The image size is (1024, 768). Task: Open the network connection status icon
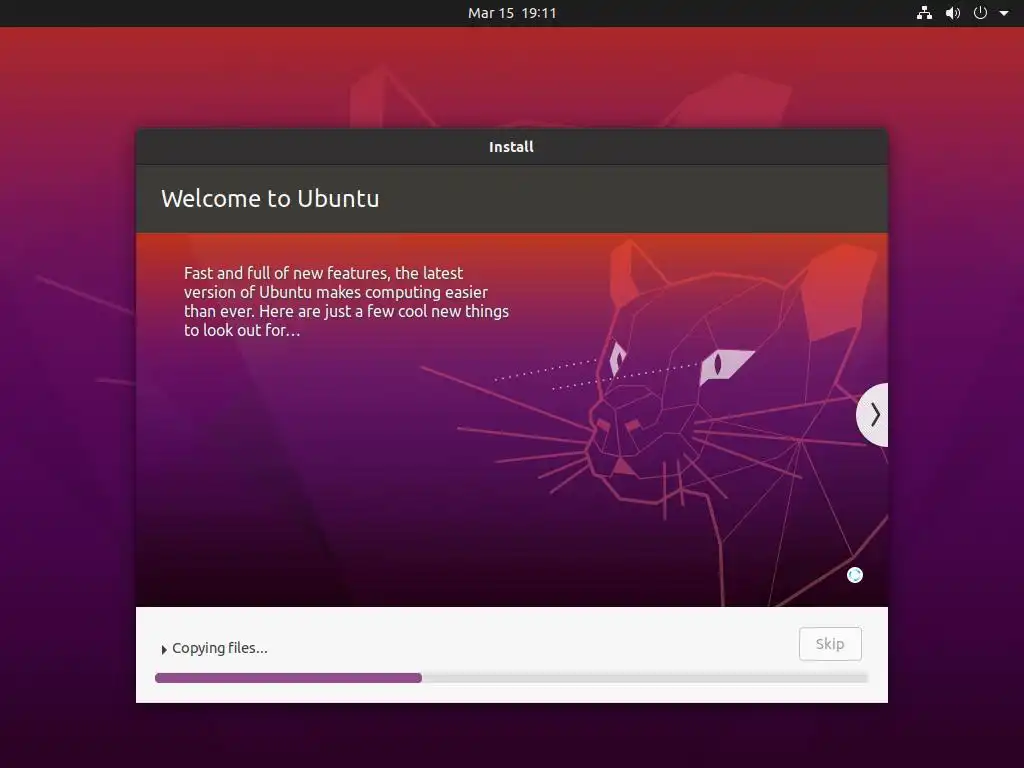point(924,13)
